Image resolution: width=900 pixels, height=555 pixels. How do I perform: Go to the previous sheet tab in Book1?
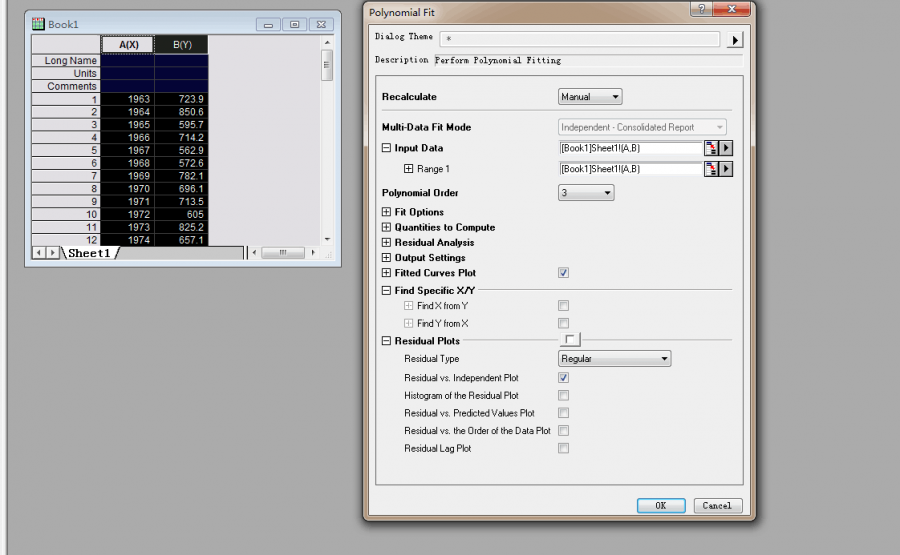pos(38,253)
